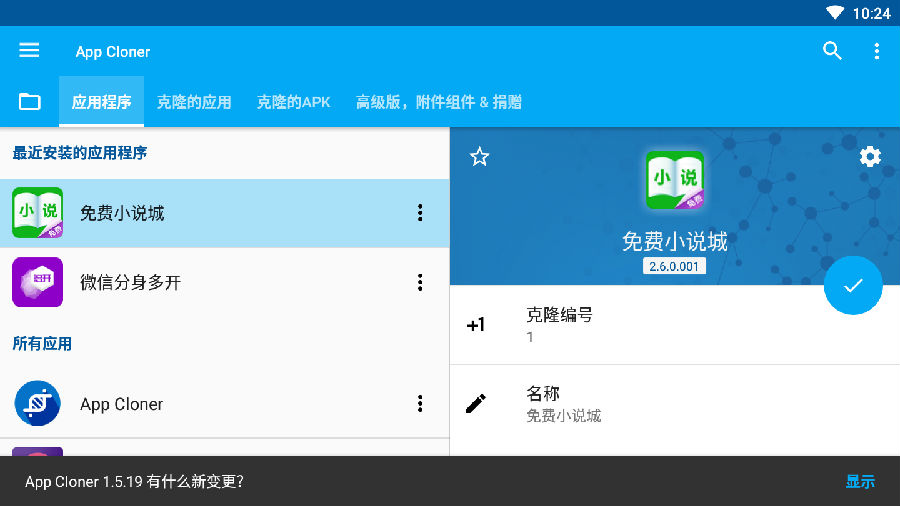
Task: Click the 所有应用 section header
Action: pyautogui.click(x=42, y=344)
